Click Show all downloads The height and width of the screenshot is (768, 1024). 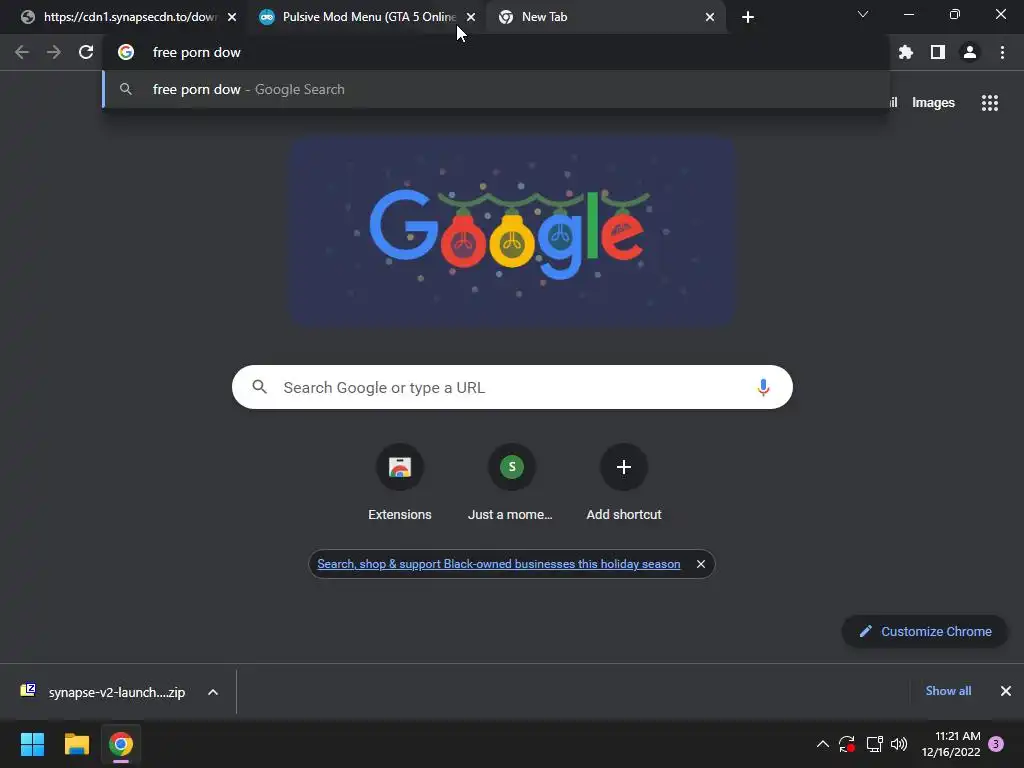(x=948, y=691)
